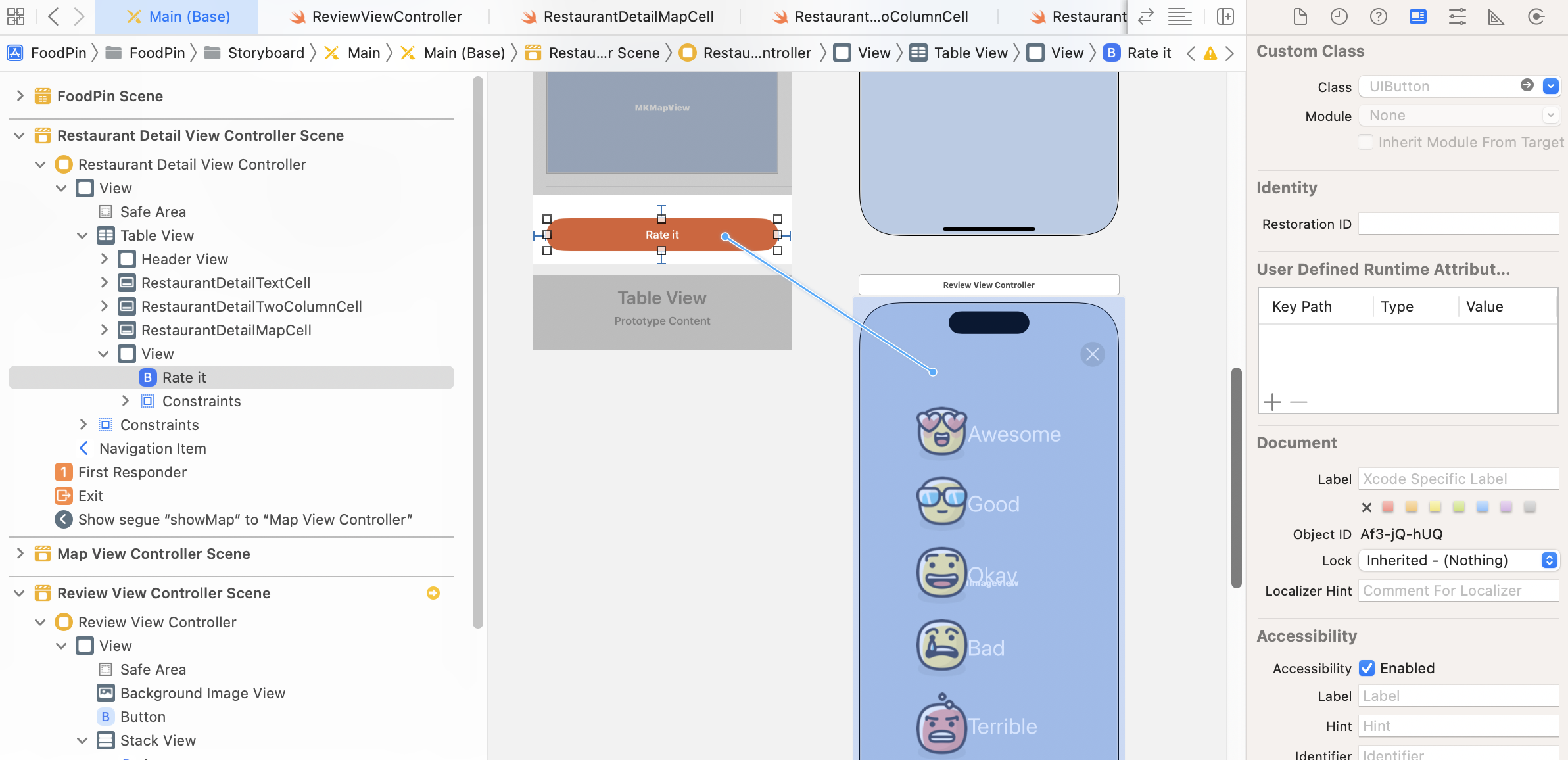This screenshot has height=760, width=1568.
Task: Open the File inspector
Action: pyautogui.click(x=1300, y=16)
